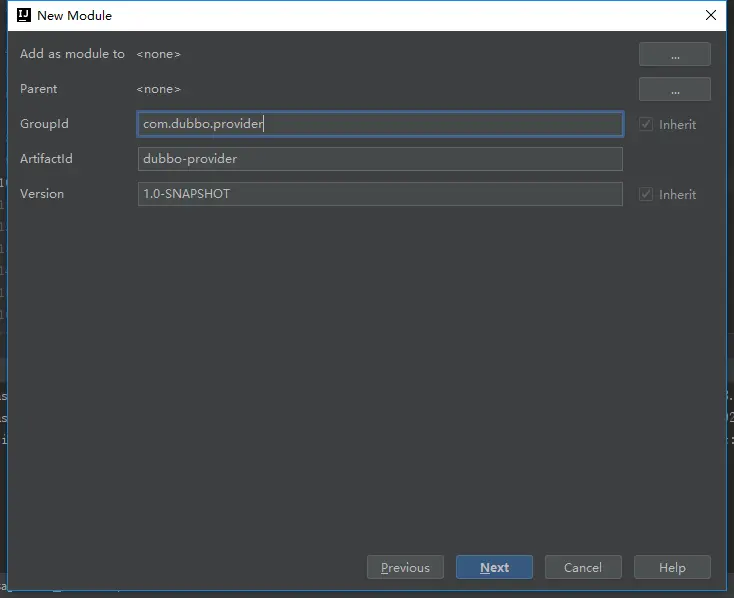Toggle the Inherit checkbox for Version
Image resolution: width=734 pixels, height=598 pixels.
646,194
